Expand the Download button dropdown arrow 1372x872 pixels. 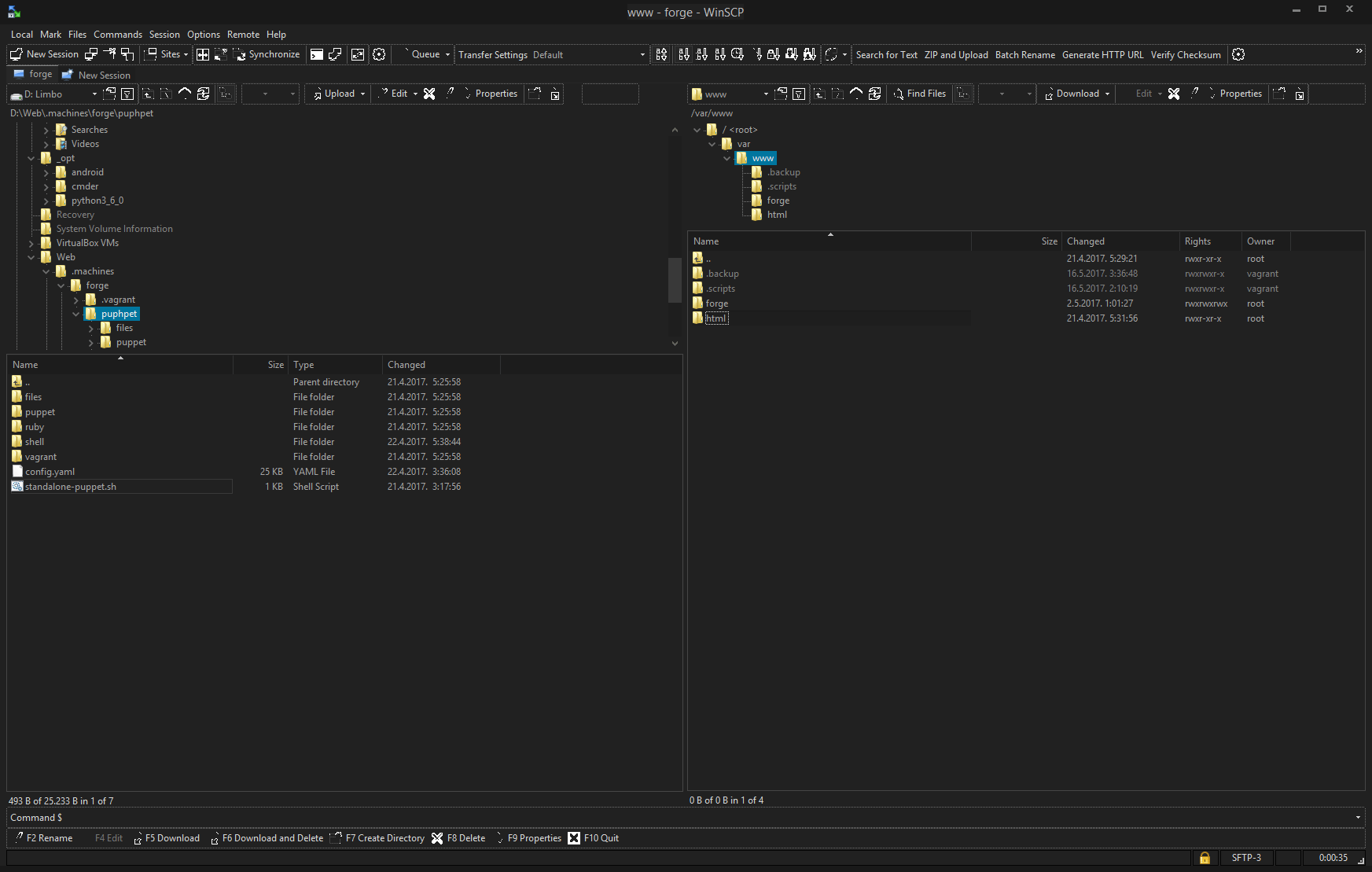click(1108, 94)
